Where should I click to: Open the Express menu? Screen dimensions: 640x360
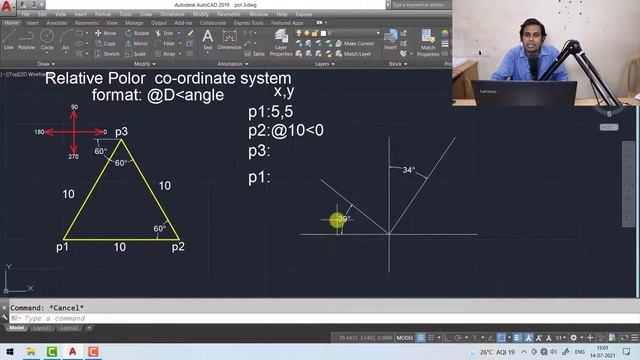tap(304, 14)
